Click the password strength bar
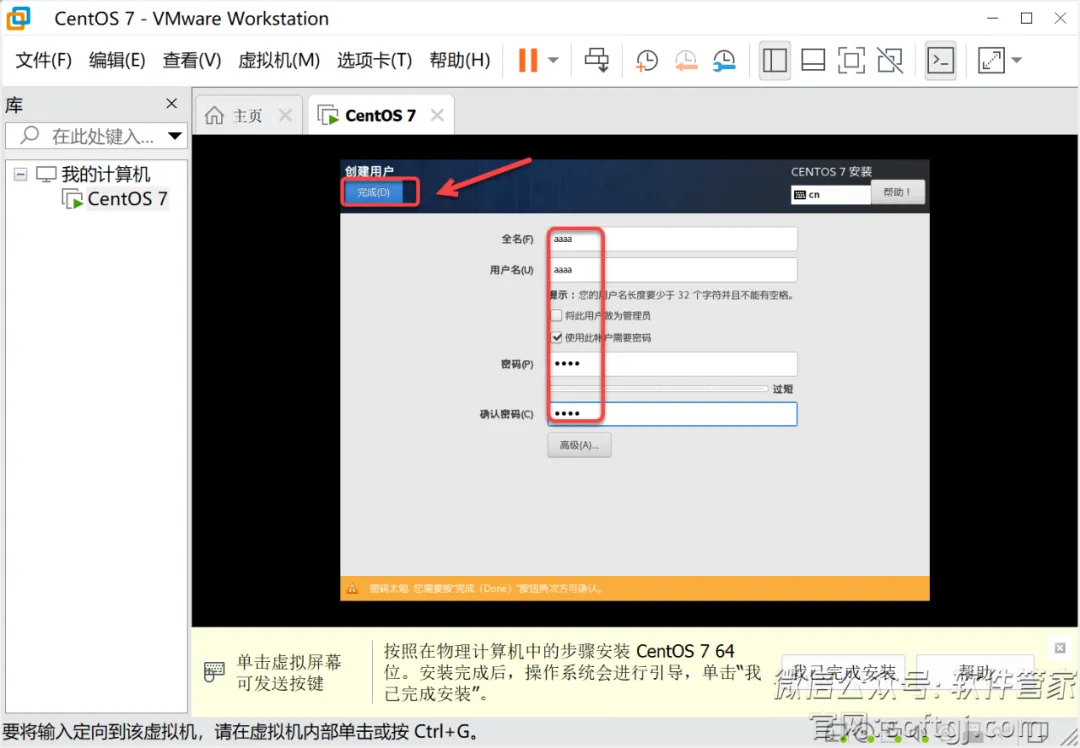 point(658,389)
